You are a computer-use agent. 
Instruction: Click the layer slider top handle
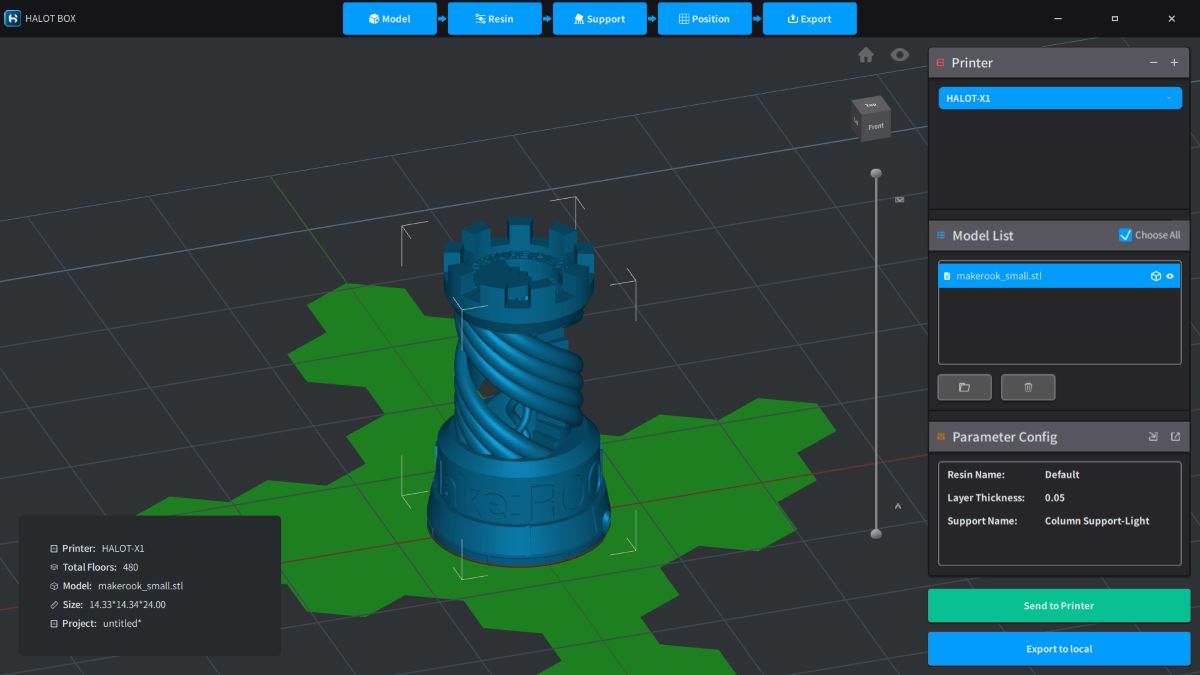click(876, 173)
